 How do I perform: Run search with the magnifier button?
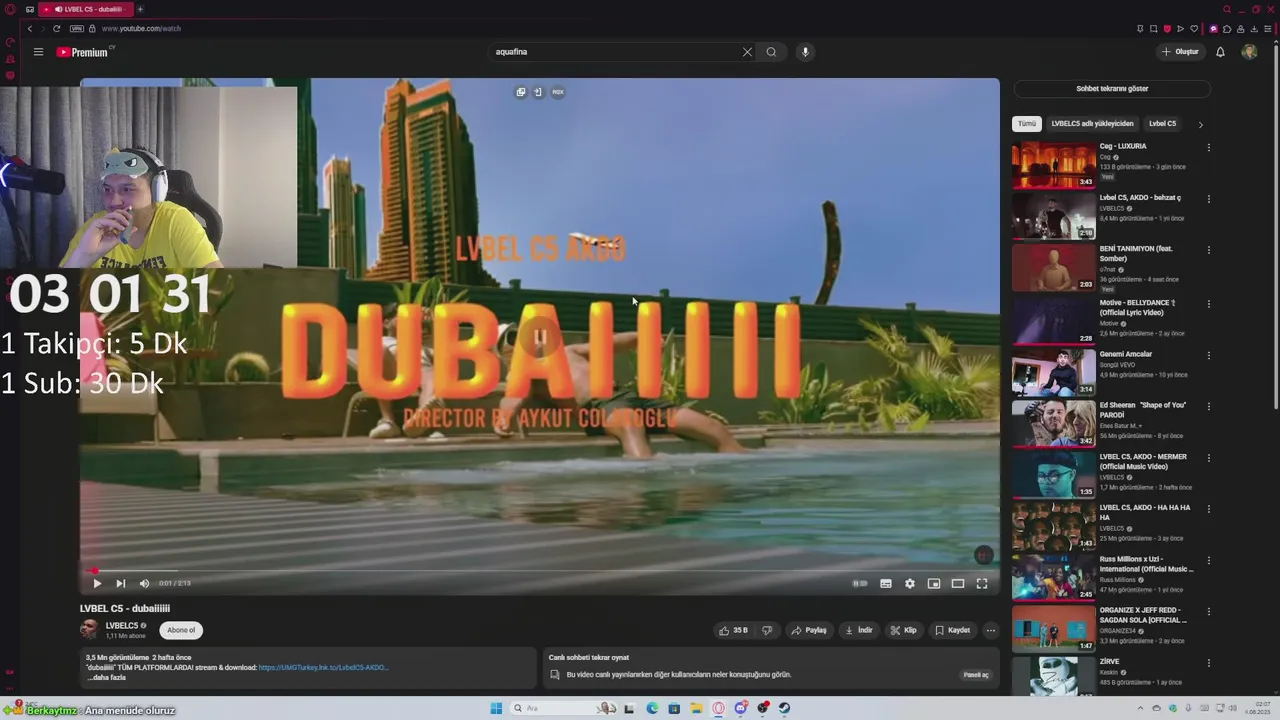(771, 52)
